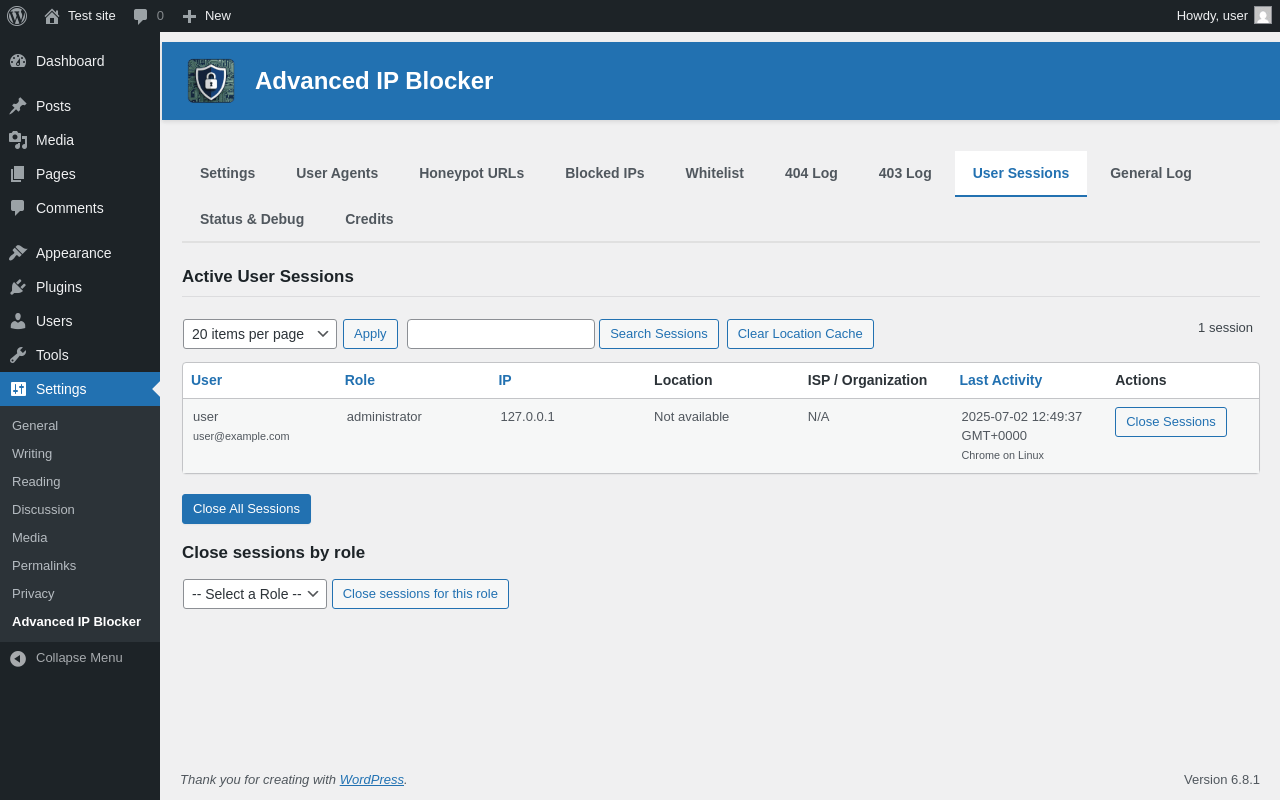Click the Not available location cell
This screenshot has width=1280, height=800.
click(x=691, y=417)
